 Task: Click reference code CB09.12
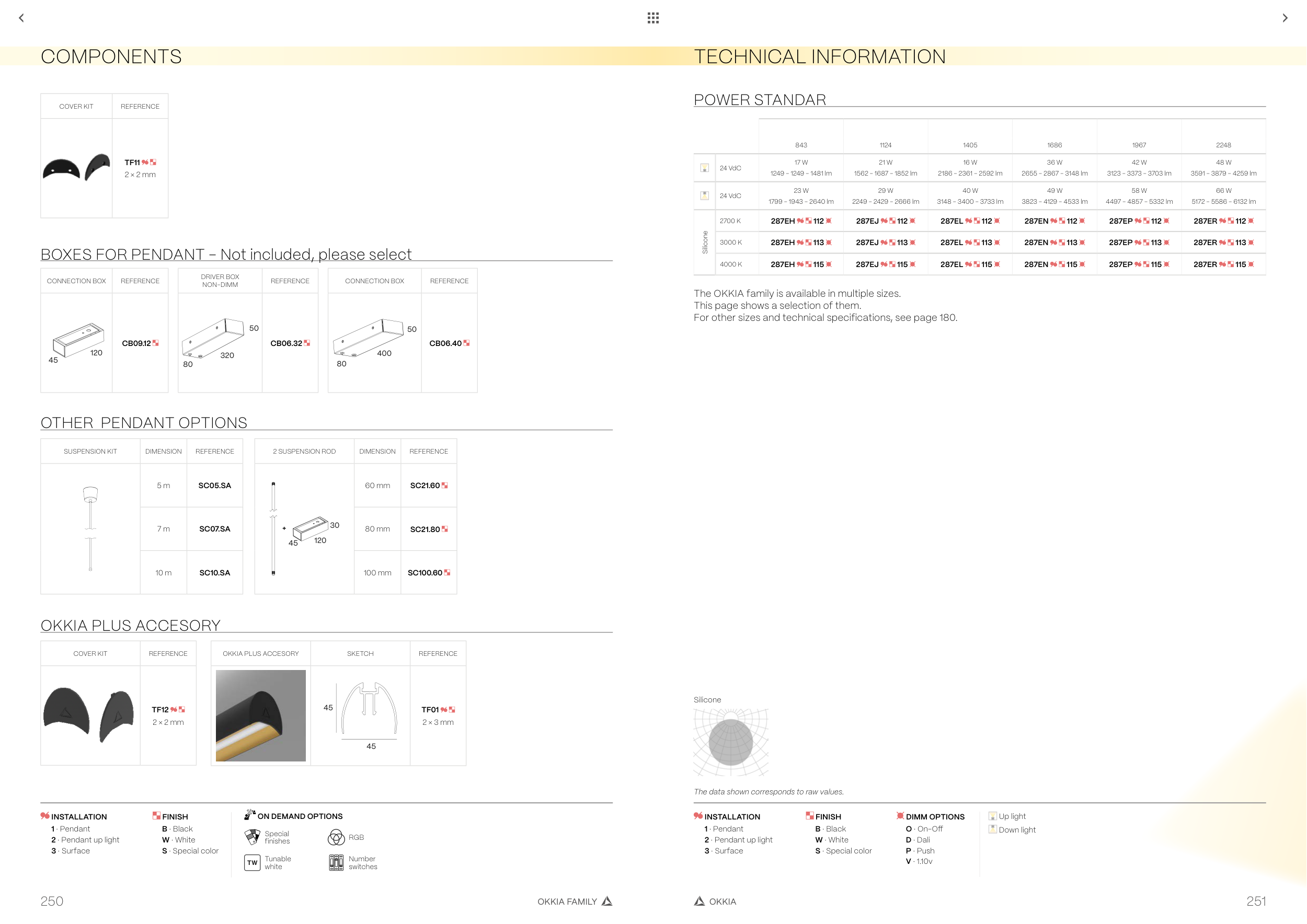point(136,343)
